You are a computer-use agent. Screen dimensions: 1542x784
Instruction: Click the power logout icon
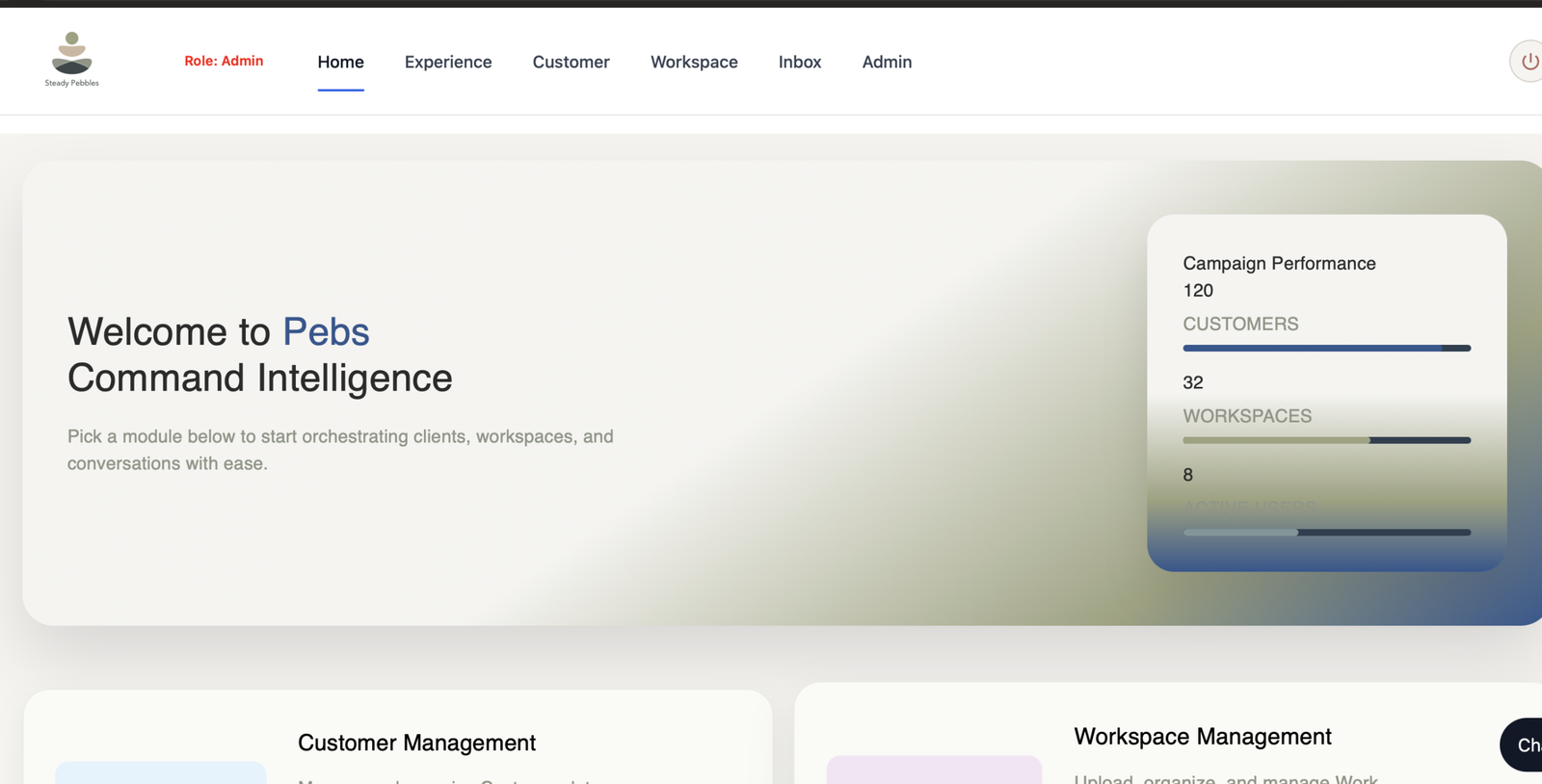pos(1529,62)
